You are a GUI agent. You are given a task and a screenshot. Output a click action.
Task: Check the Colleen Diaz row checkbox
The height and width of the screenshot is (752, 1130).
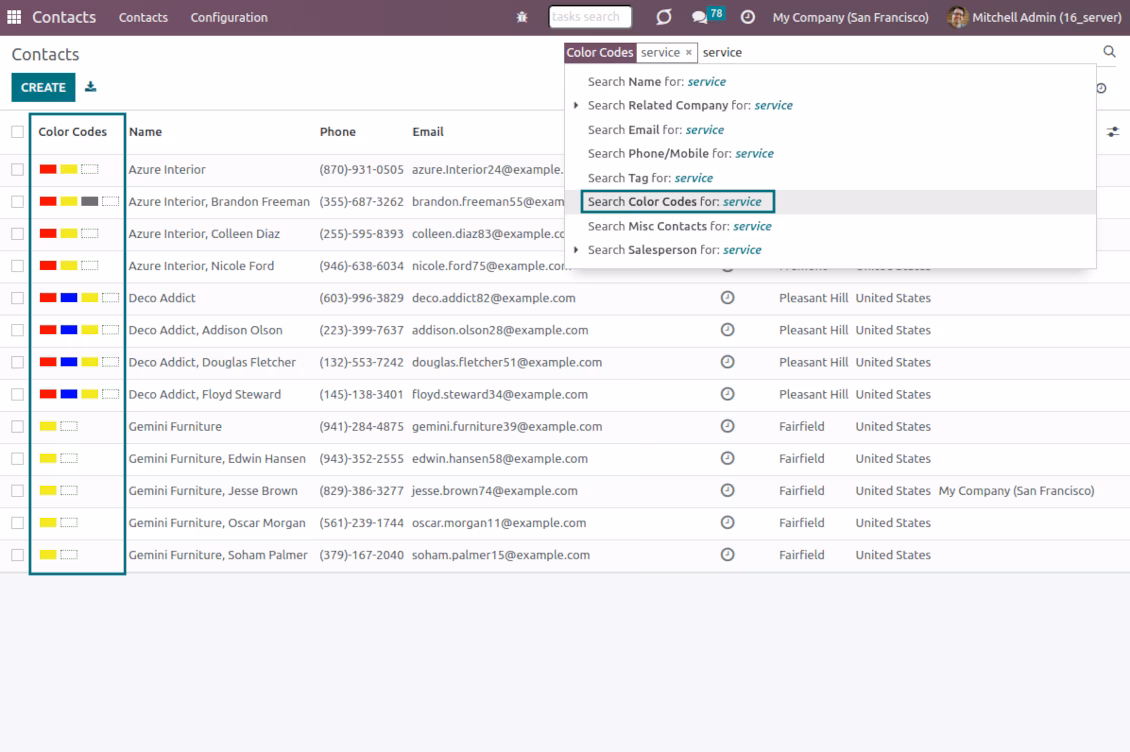pyautogui.click(x=17, y=234)
